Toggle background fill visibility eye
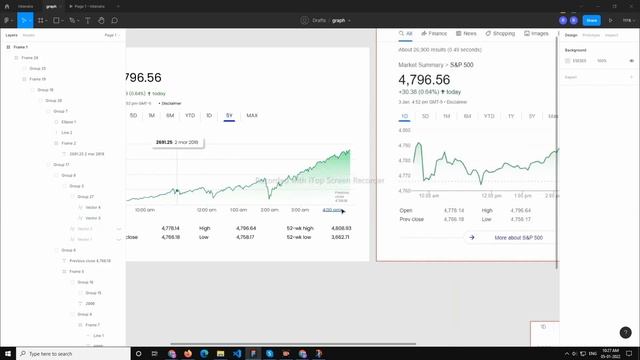This screenshot has height=360, width=640. tap(631, 61)
